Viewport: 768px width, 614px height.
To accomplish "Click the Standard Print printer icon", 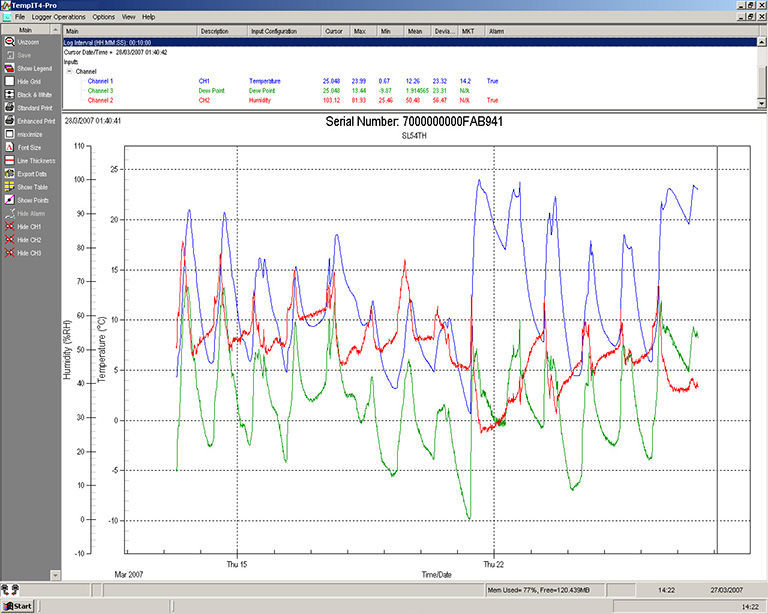I will click(9, 107).
